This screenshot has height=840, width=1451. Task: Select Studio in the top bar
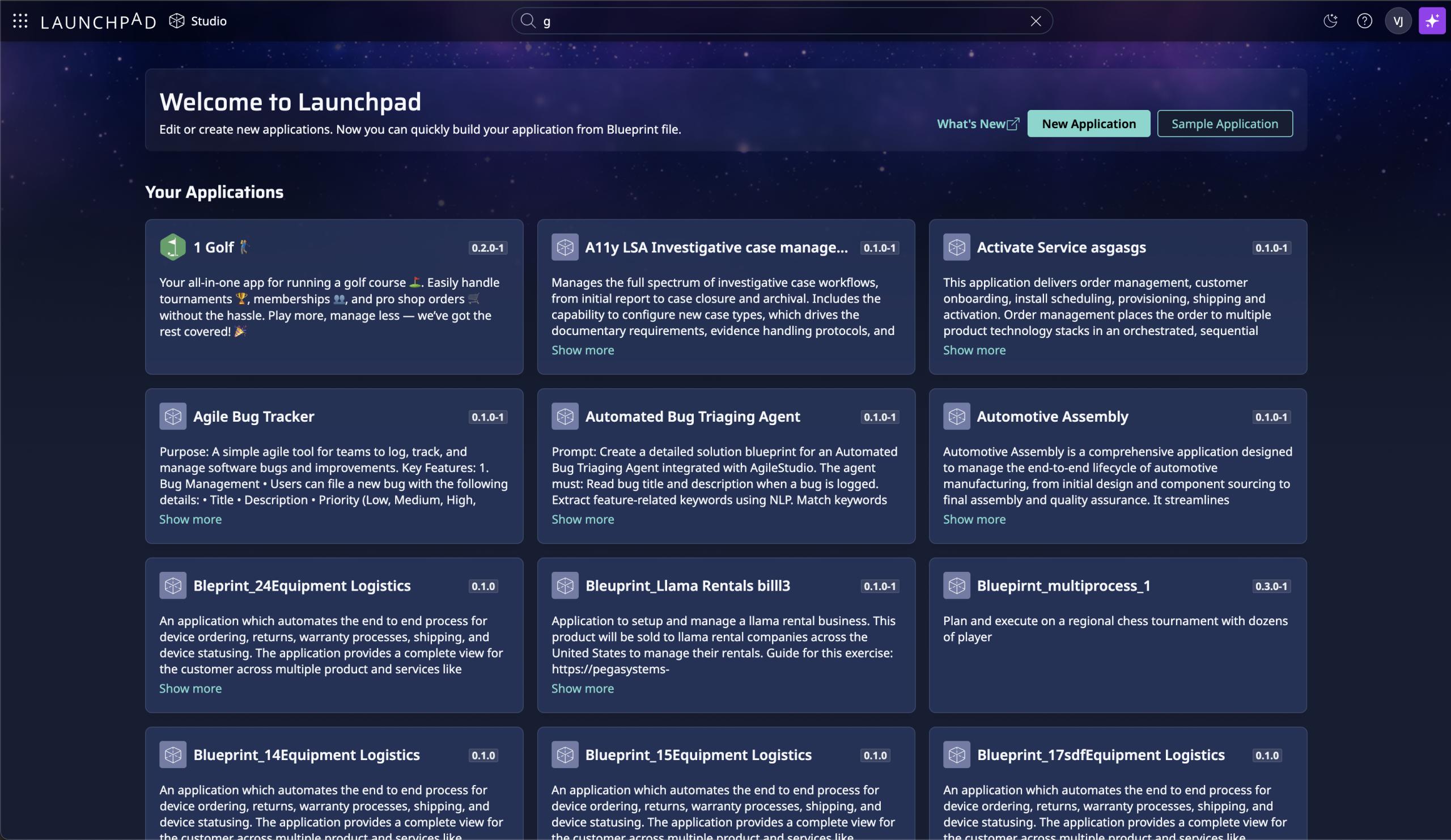pyautogui.click(x=207, y=21)
